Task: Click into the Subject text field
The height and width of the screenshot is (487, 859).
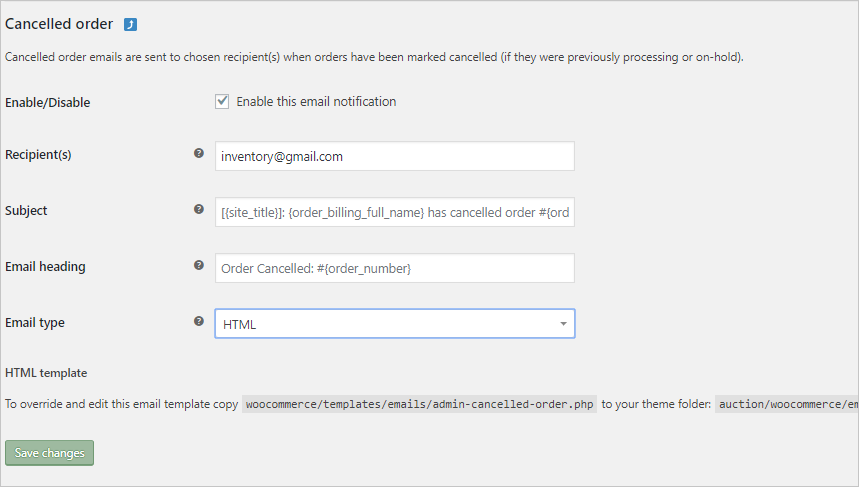Action: [x=394, y=212]
